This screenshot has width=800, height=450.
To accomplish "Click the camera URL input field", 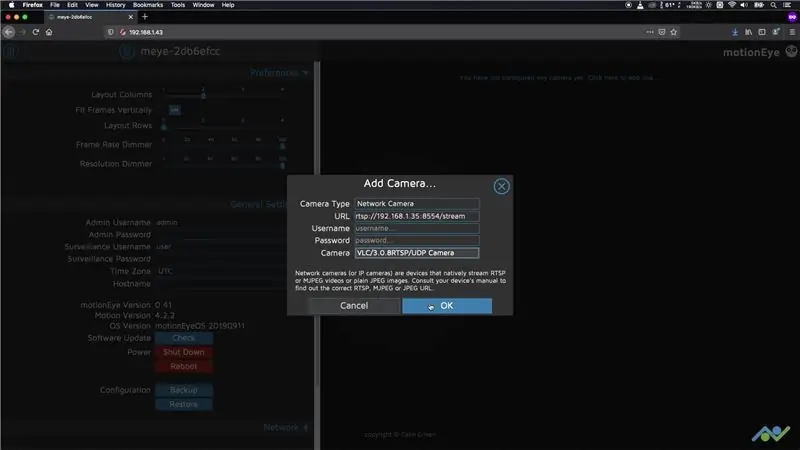I will click(417, 216).
